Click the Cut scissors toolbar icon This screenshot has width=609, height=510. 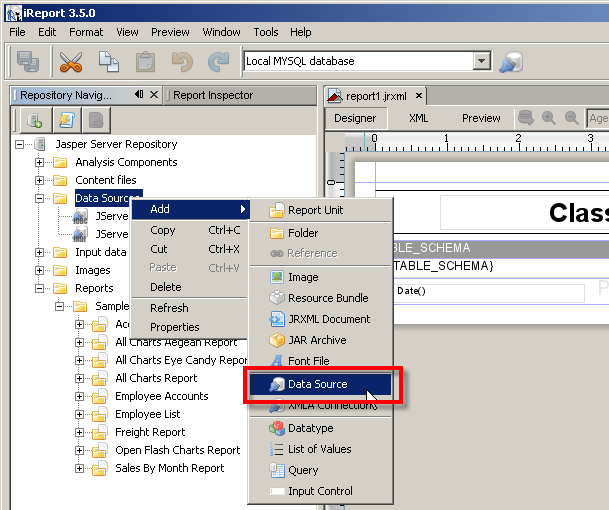[x=71, y=62]
